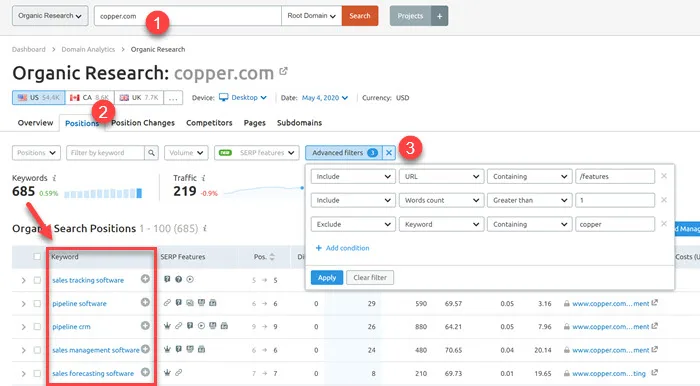Image resolution: width=700 pixels, height=386 pixels.
Task: Click the copper.com domain search field
Action: tap(188, 16)
